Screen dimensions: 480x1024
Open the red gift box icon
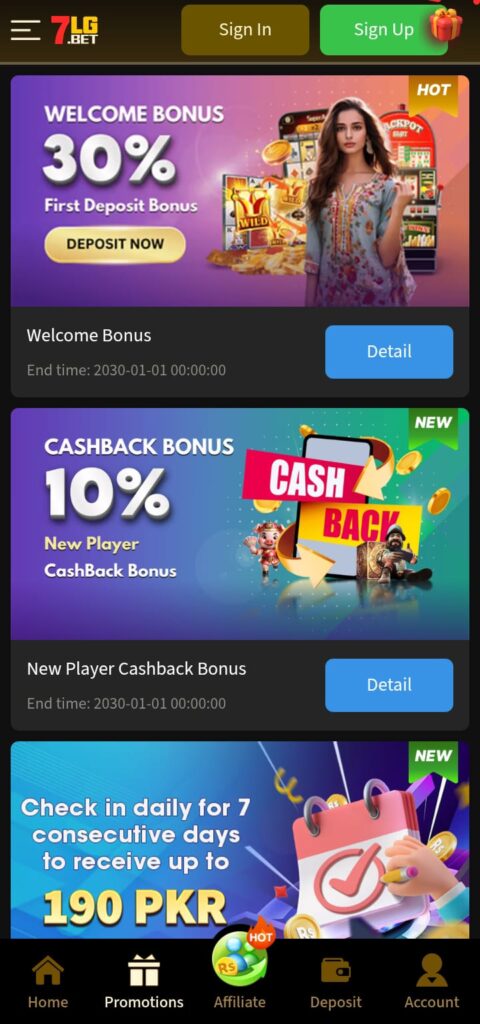click(445, 24)
